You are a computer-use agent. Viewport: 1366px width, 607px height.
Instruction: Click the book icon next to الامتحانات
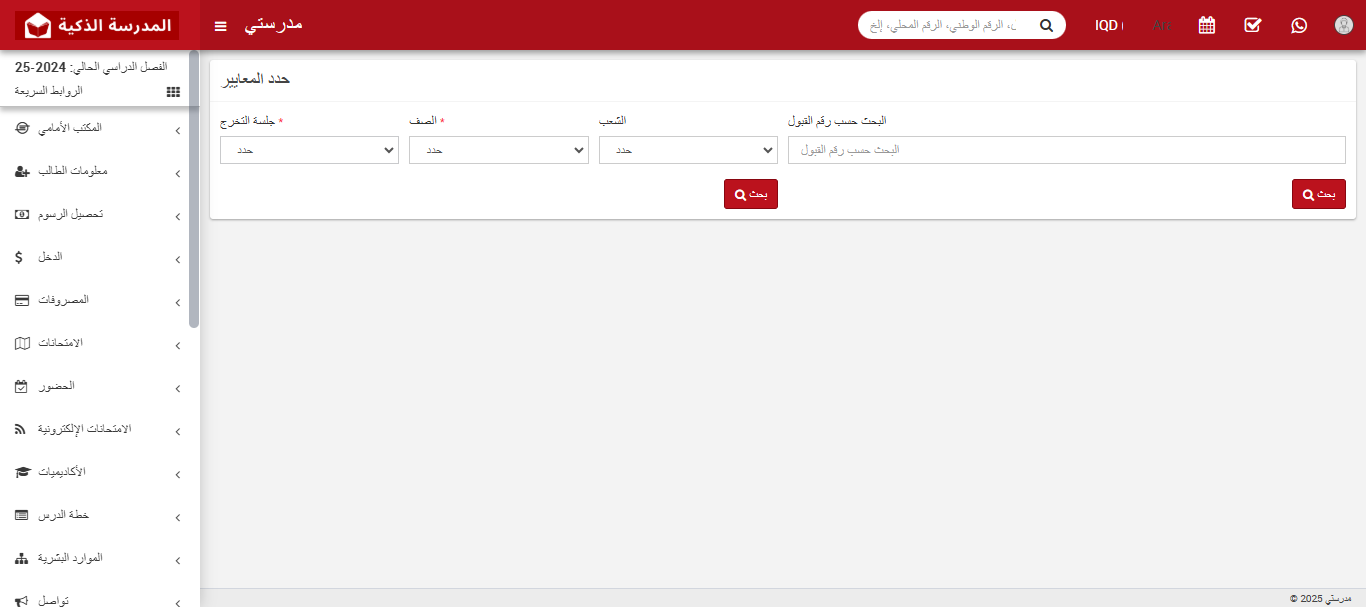(x=19, y=343)
